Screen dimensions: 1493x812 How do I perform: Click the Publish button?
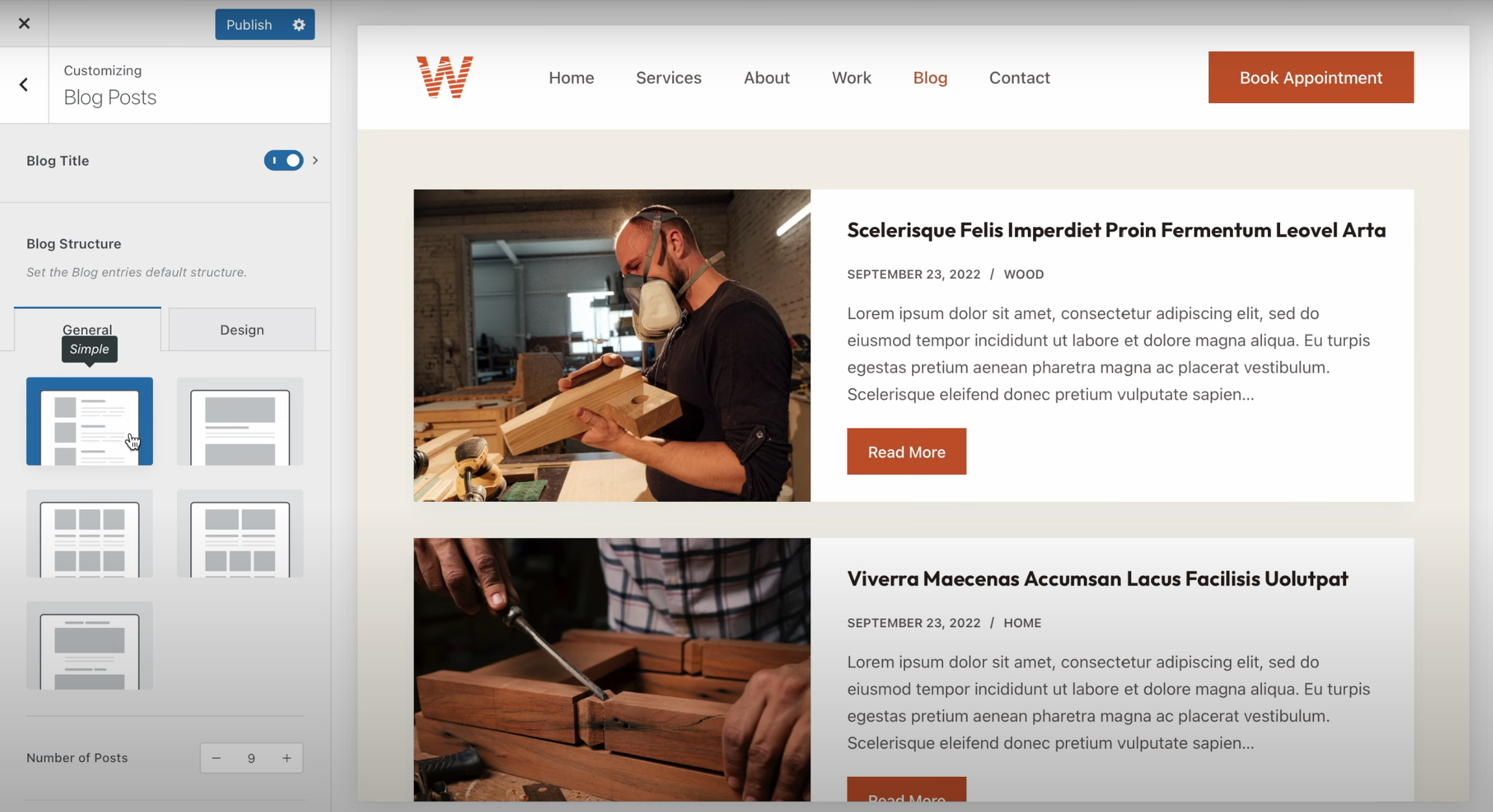[250, 25]
